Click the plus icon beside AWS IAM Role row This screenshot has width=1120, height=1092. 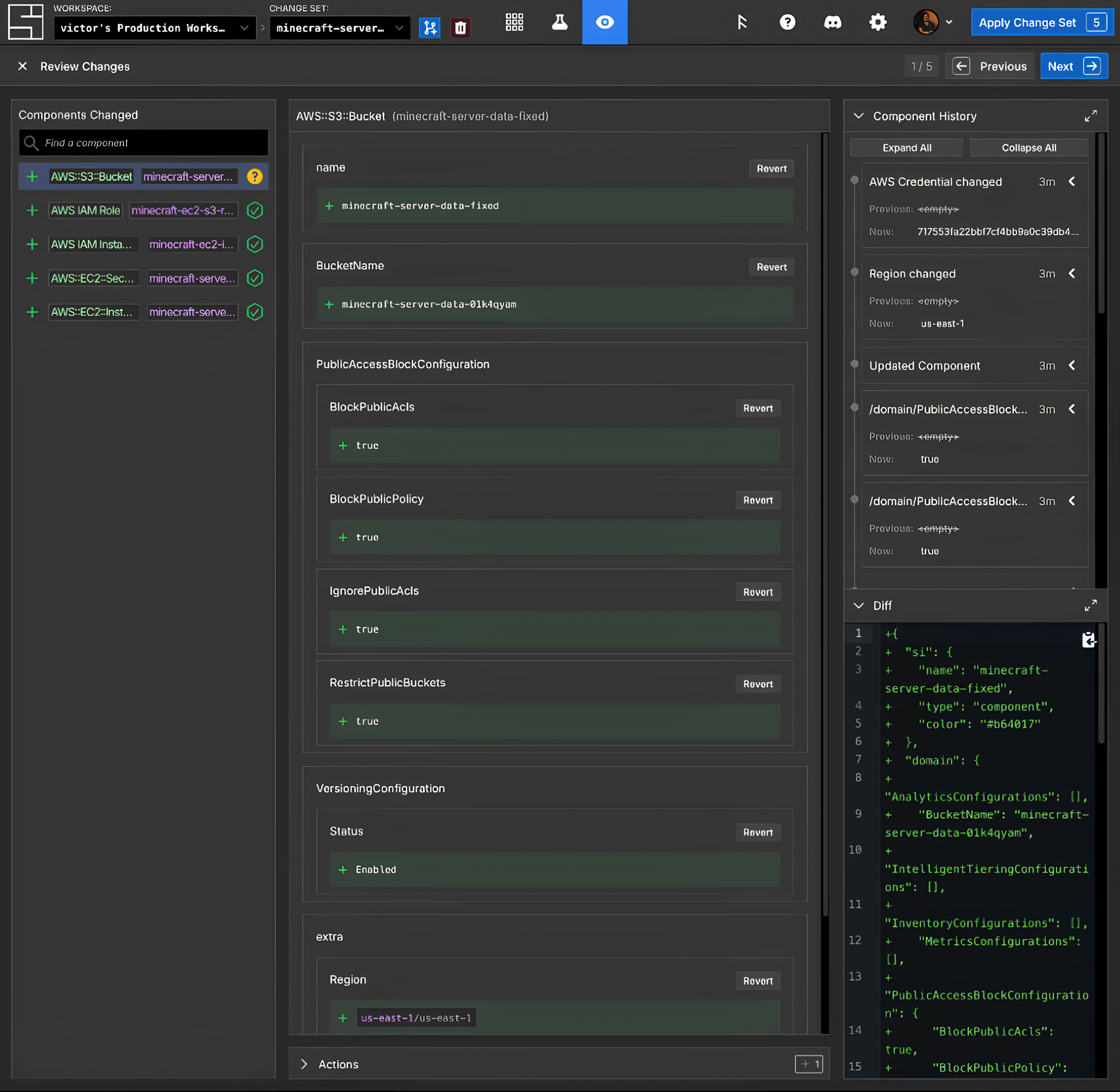(x=32, y=211)
